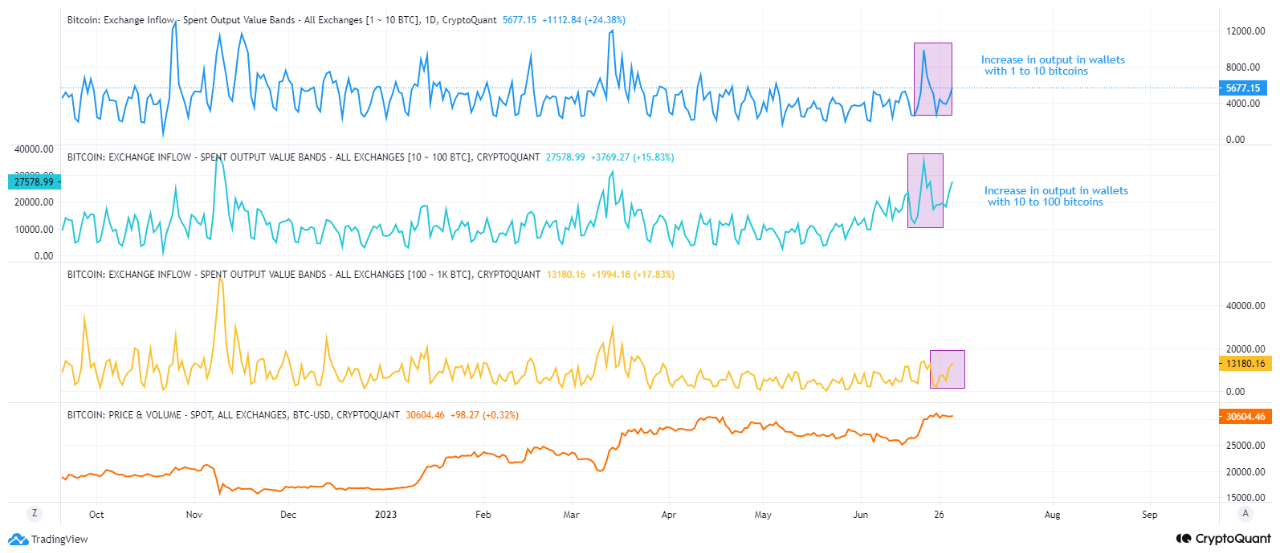The width and height of the screenshot is (1280, 553).
Task: Click the 'wallets with 10 to 100 bitcoins' annotation
Action: tap(1055, 196)
